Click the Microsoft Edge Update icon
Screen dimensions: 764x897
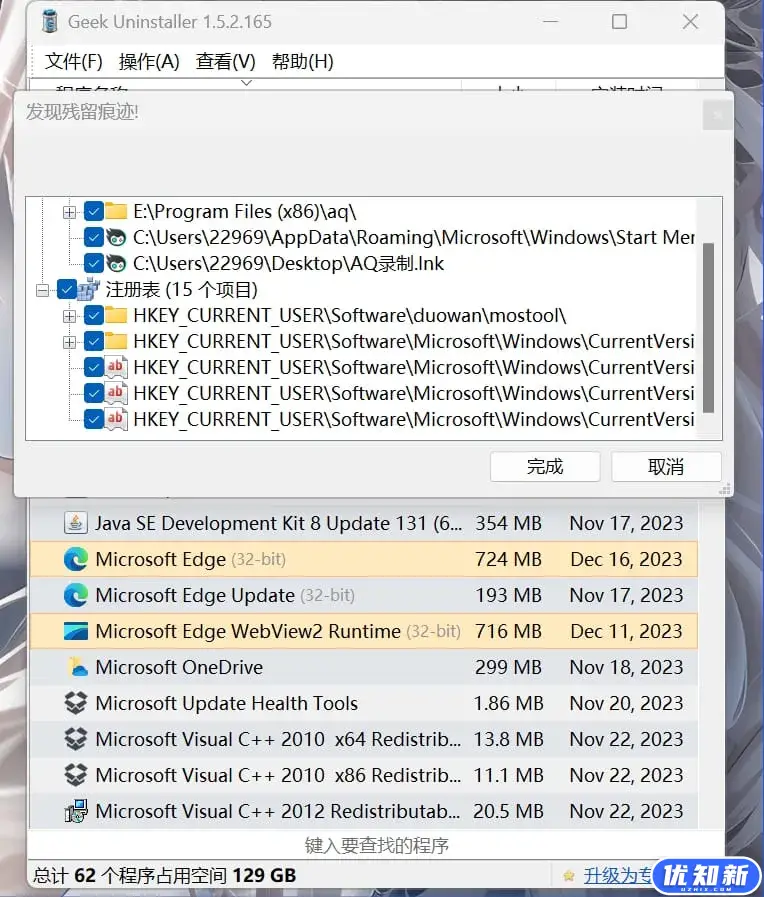76,596
